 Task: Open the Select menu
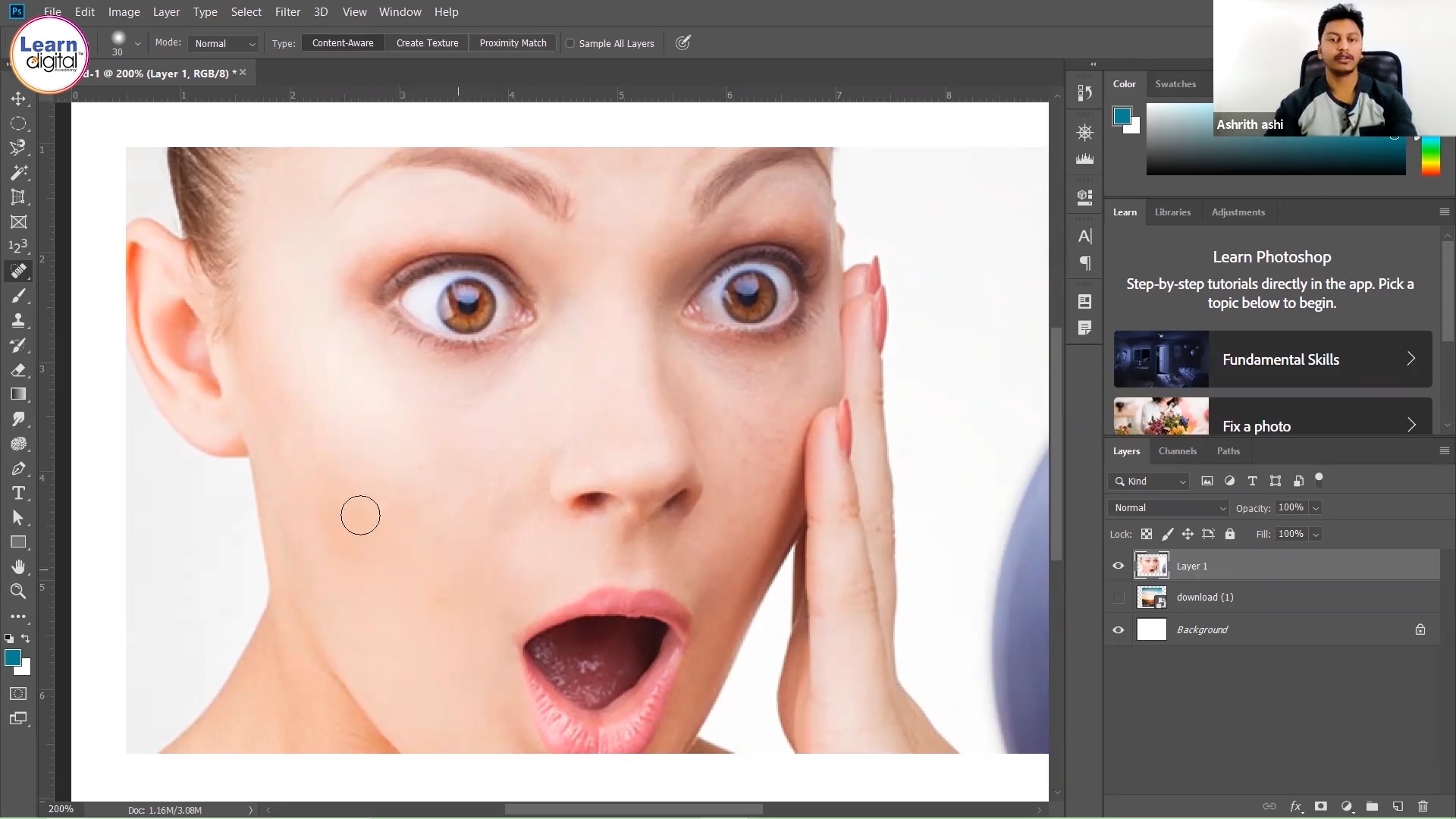[246, 12]
